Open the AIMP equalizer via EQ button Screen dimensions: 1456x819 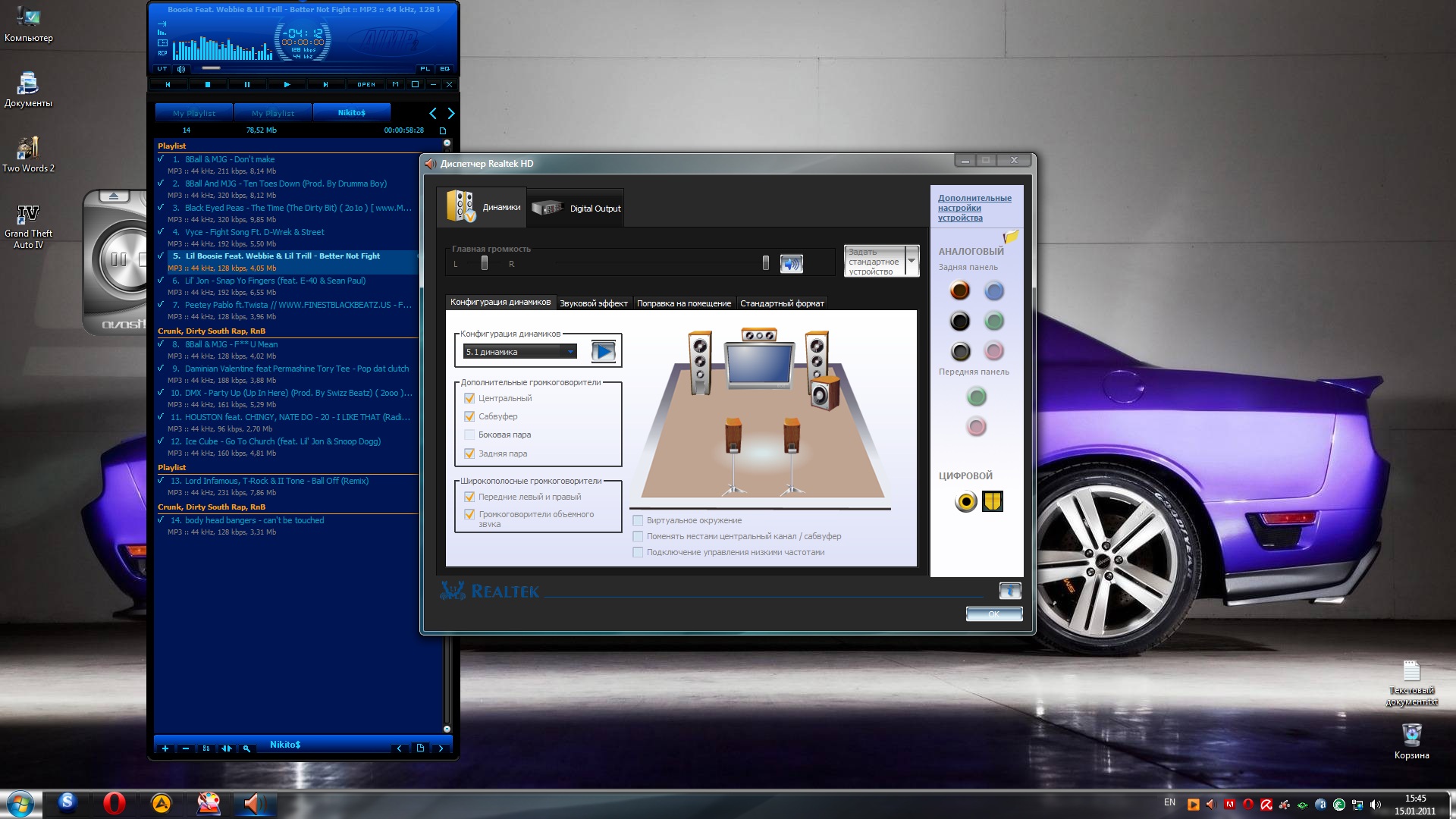[445, 69]
